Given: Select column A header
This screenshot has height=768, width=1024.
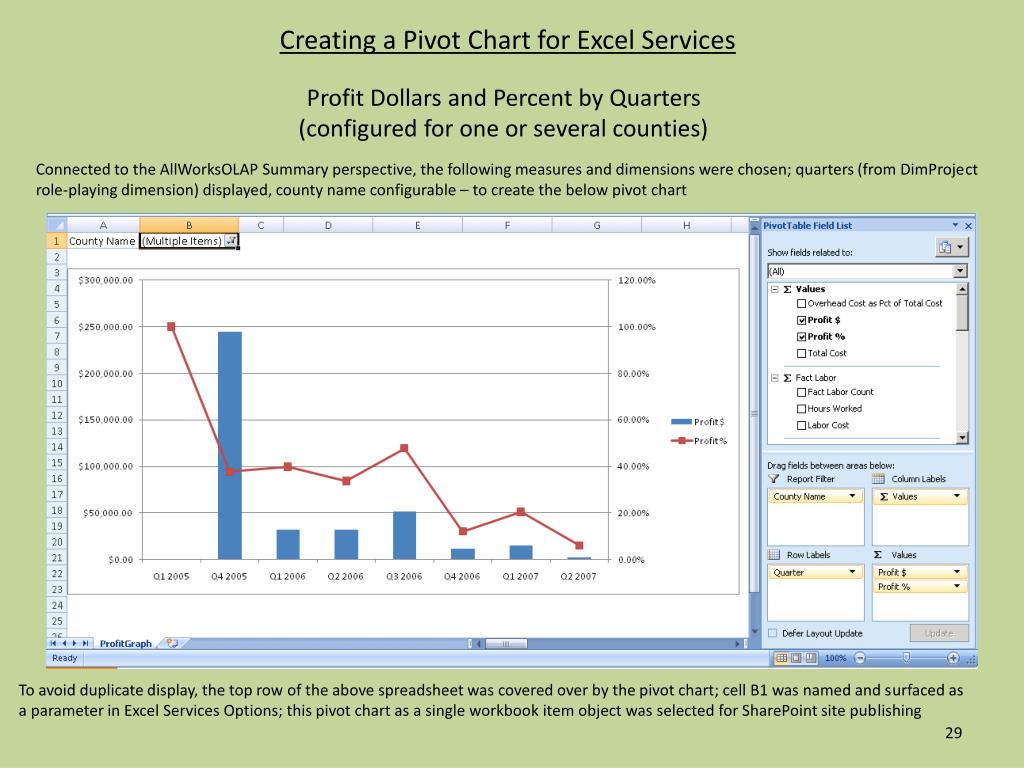Looking at the screenshot, I should (103, 225).
